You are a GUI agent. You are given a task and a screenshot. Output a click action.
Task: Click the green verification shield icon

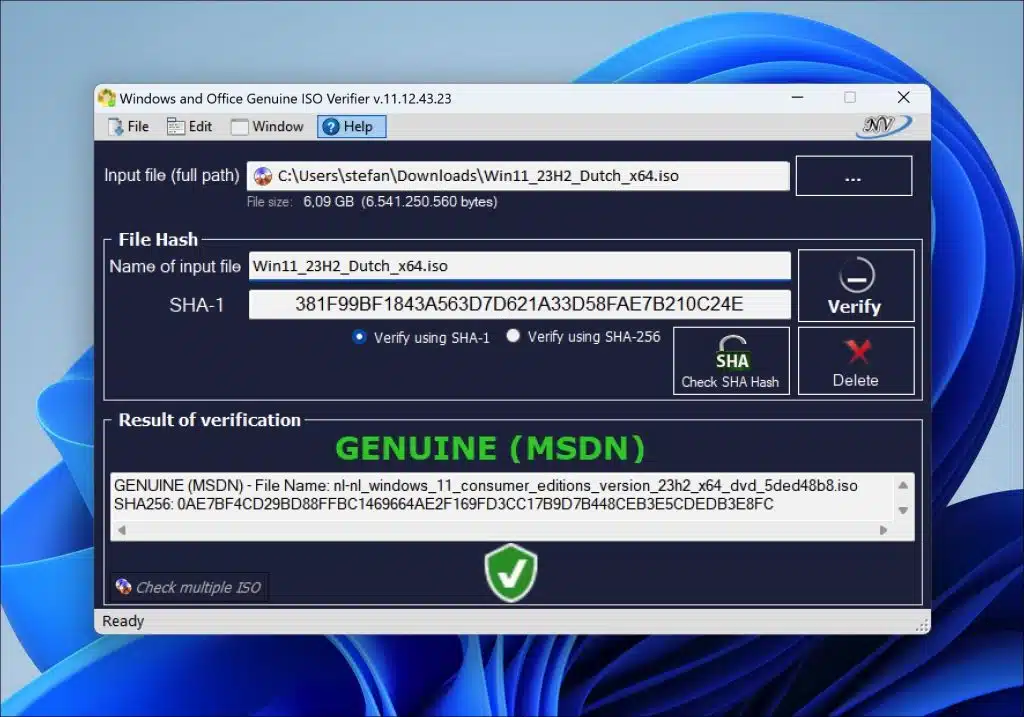[511, 571]
